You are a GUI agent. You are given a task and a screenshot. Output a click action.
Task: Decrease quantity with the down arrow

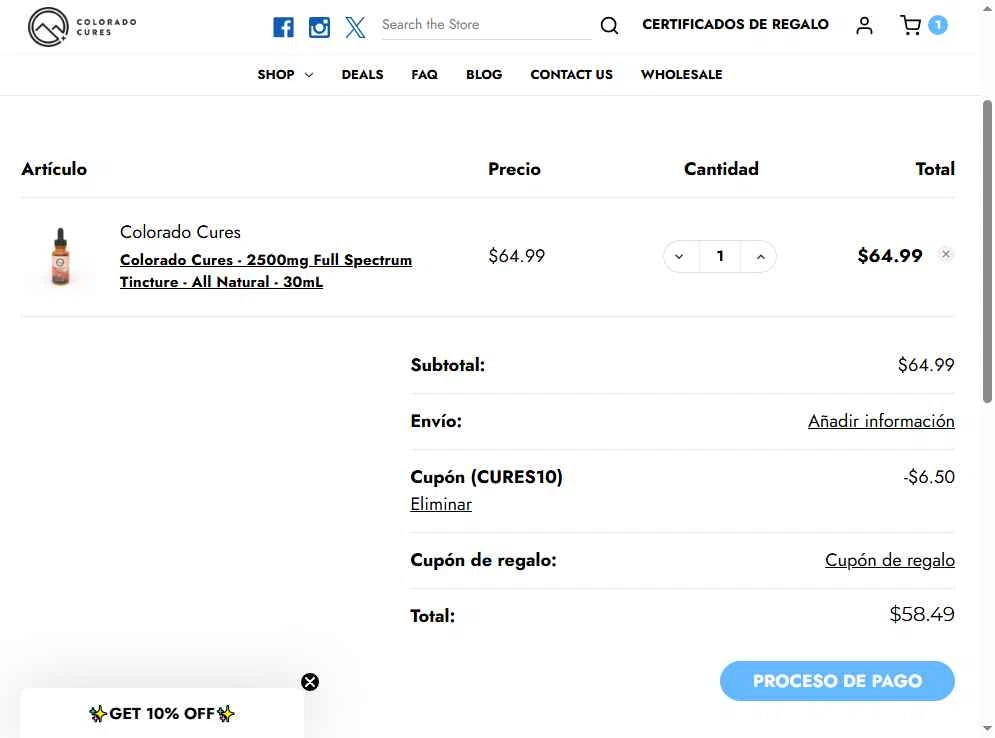click(x=680, y=256)
